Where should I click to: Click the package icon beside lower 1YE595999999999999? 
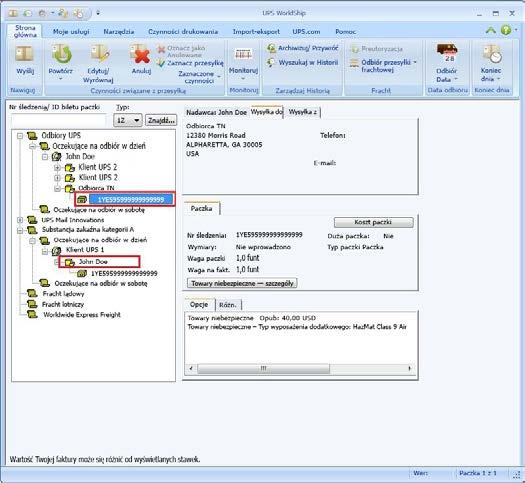coord(82,273)
